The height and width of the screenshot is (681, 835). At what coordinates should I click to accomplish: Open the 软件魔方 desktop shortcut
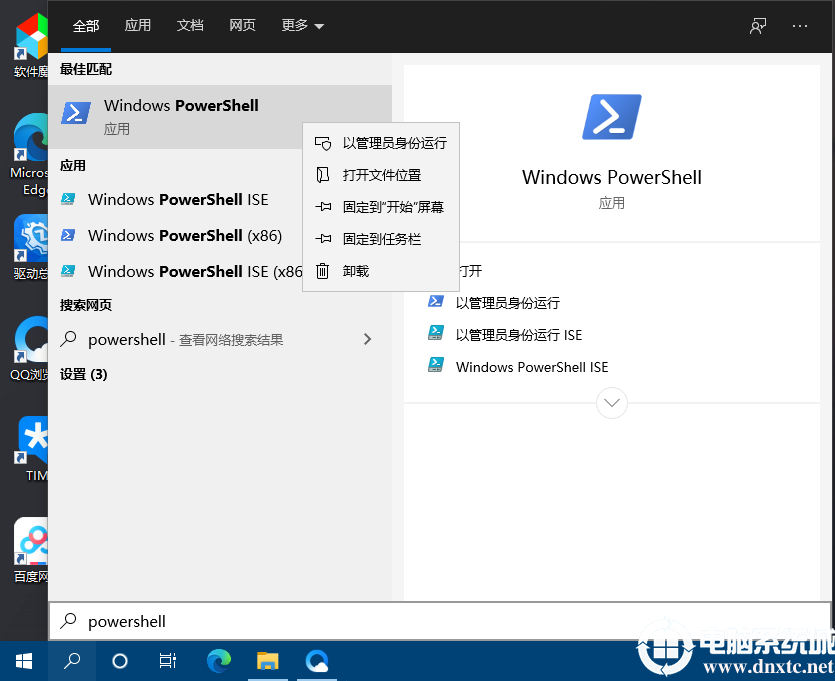pyautogui.click(x=31, y=45)
